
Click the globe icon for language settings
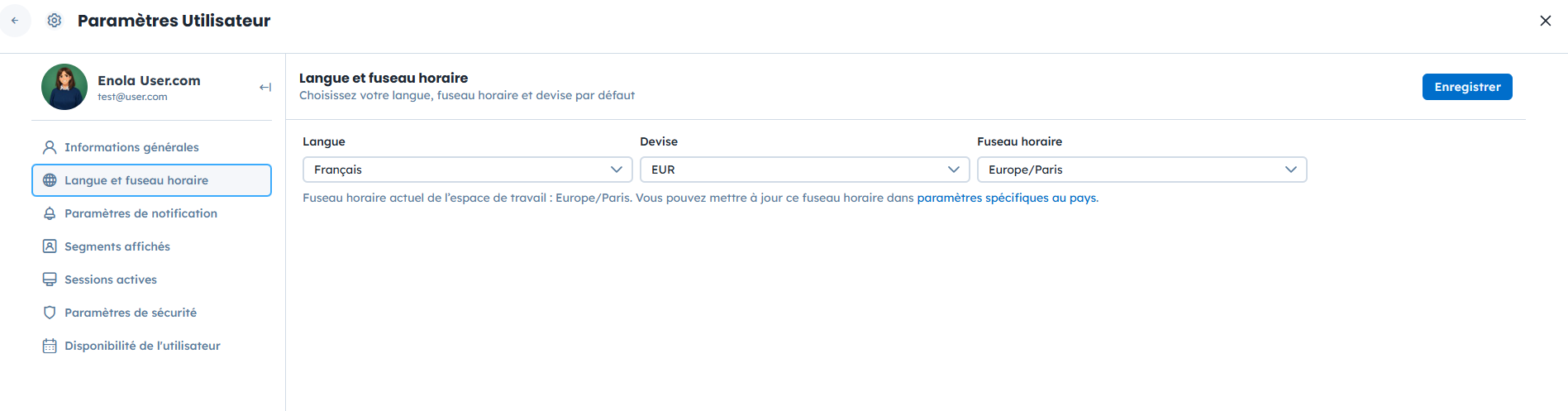(50, 180)
